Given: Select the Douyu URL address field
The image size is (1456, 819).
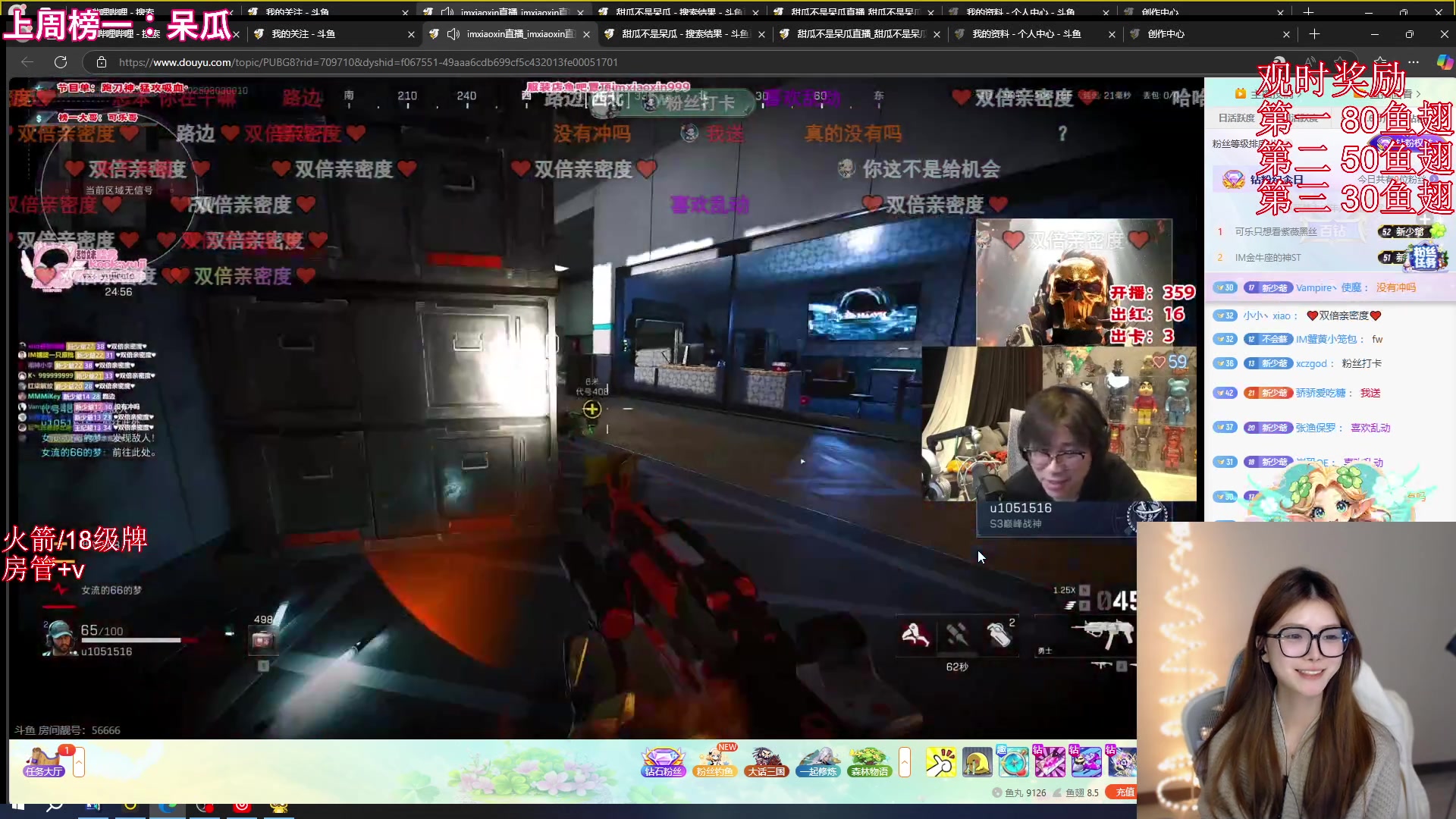Looking at the screenshot, I should [x=368, y=62].
